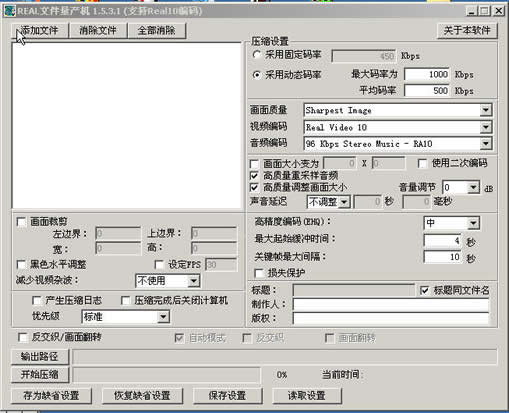Screen dimensions: 509x413
Task: Toggle the 使用二次编码 checkbox
Action: click(x=422, y=163)
